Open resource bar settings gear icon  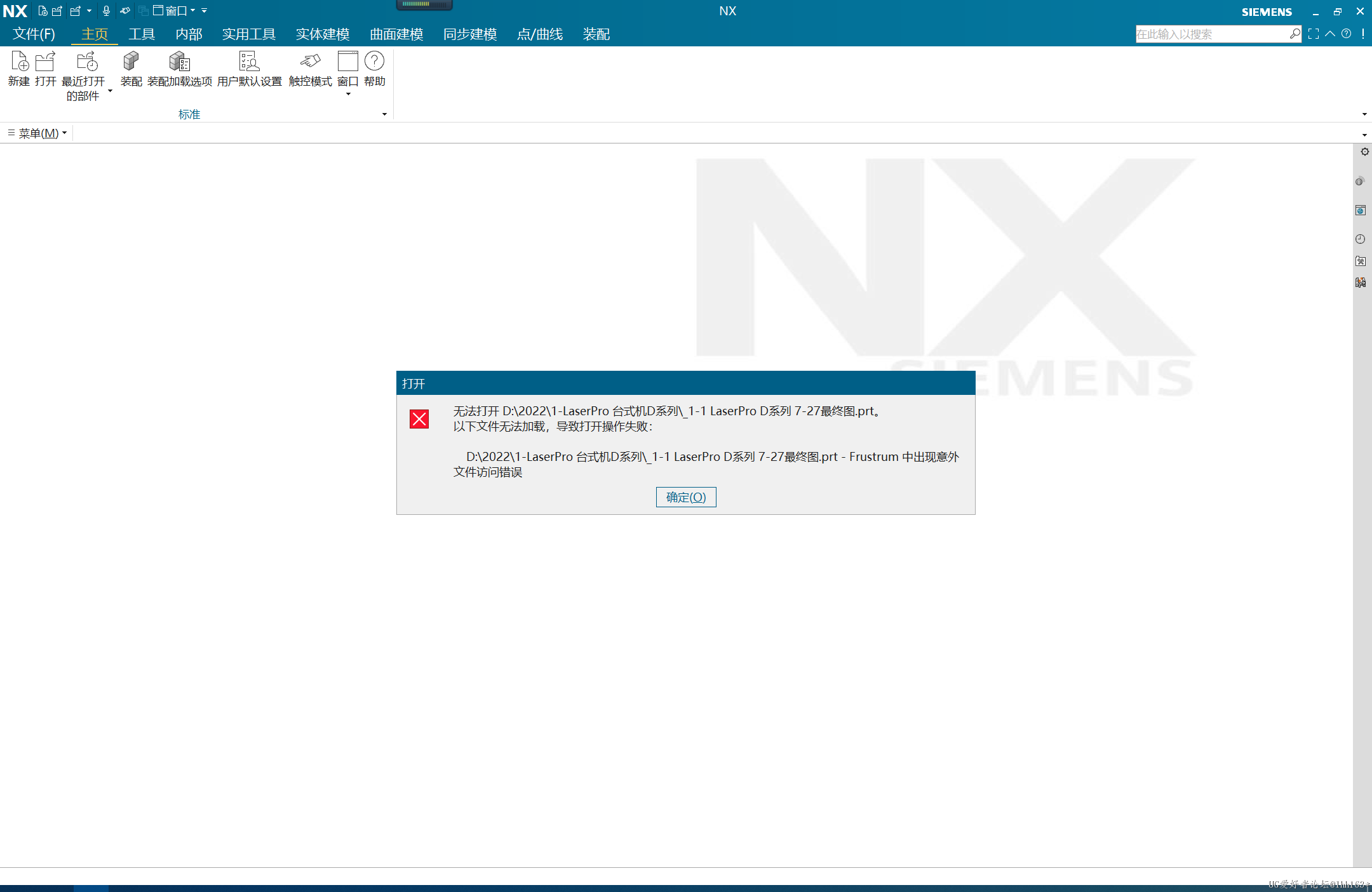tap(1364, 152)
